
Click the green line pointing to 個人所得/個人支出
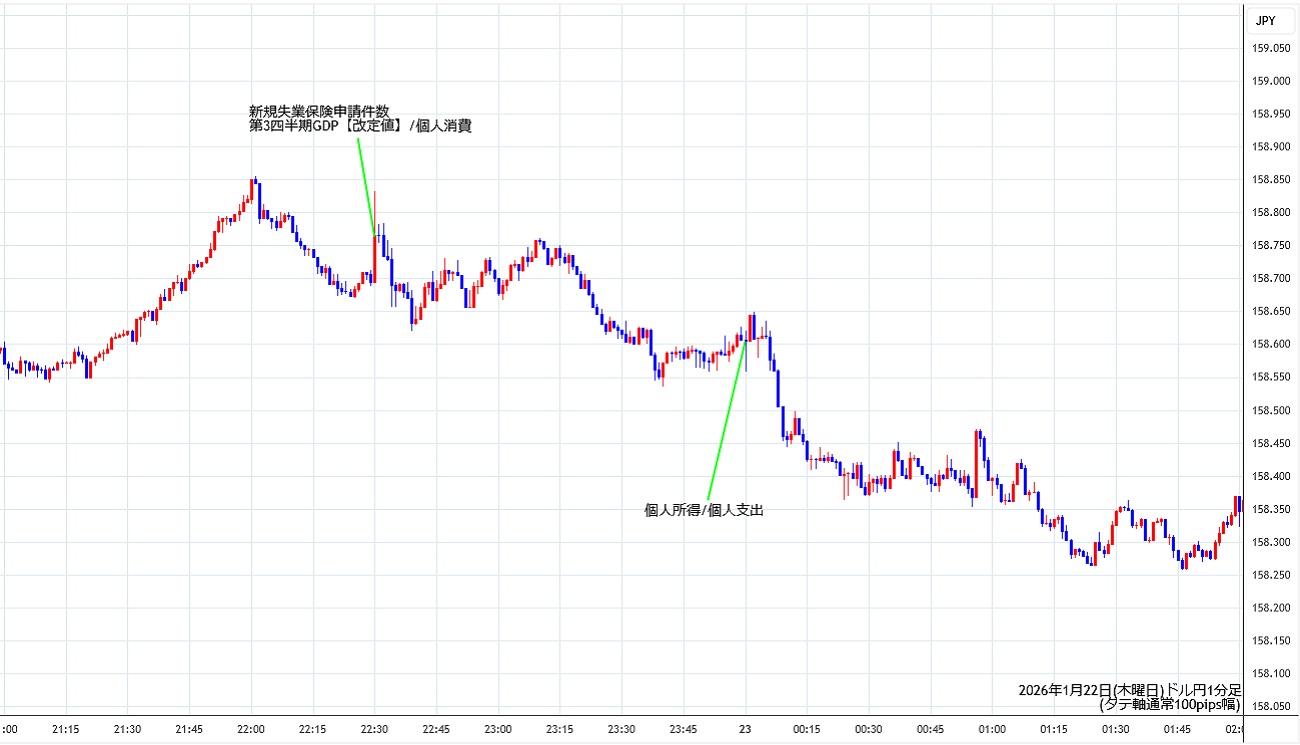point(727,420)
